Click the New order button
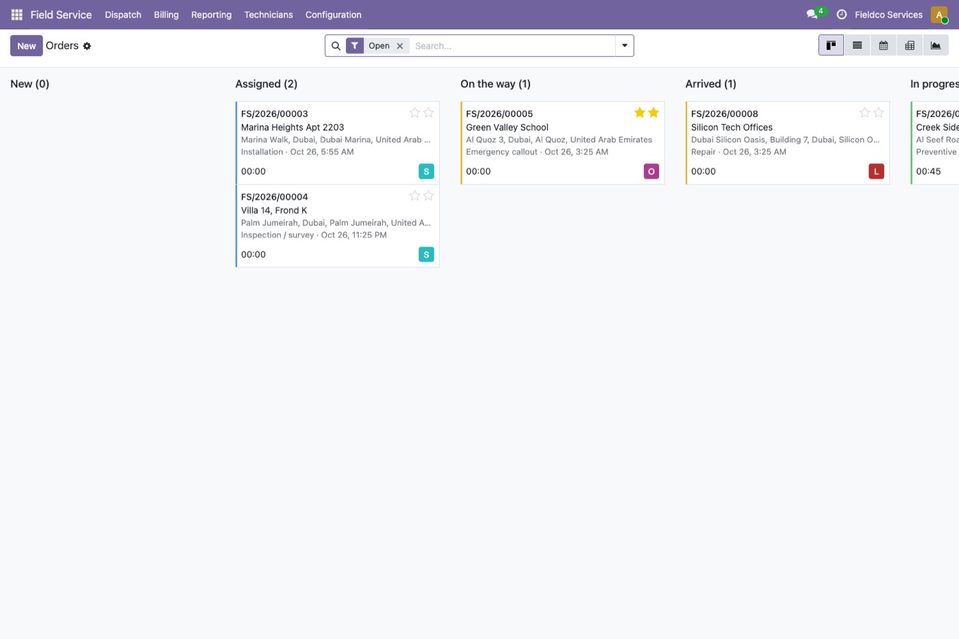The image size is (959, 639). [x=26, y=46]
